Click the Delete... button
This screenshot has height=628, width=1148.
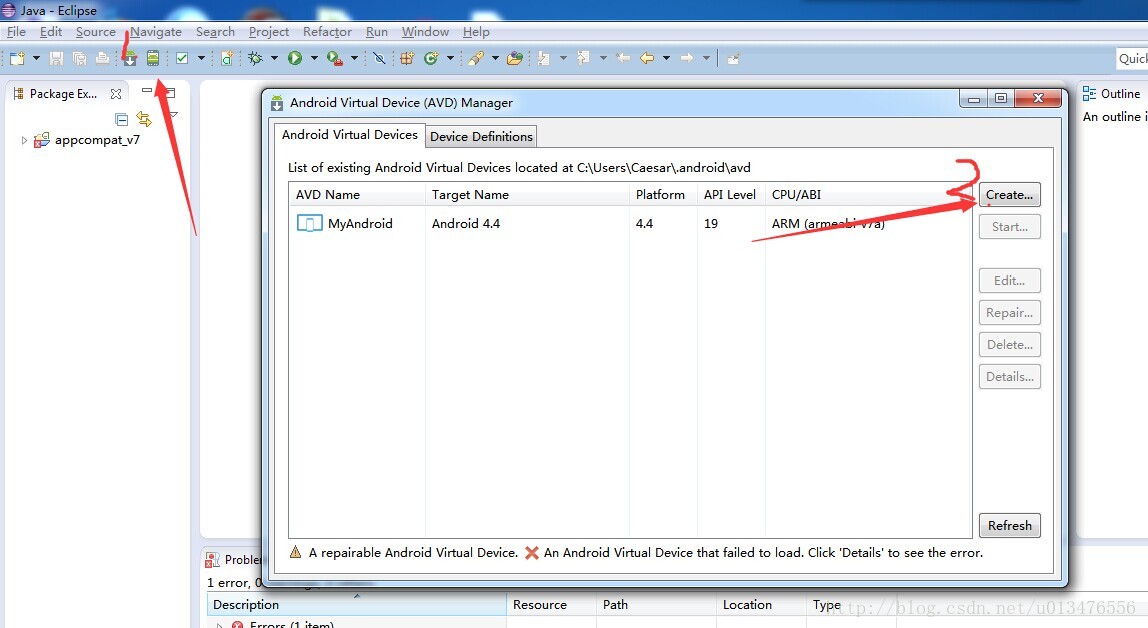coord(1010,345)
